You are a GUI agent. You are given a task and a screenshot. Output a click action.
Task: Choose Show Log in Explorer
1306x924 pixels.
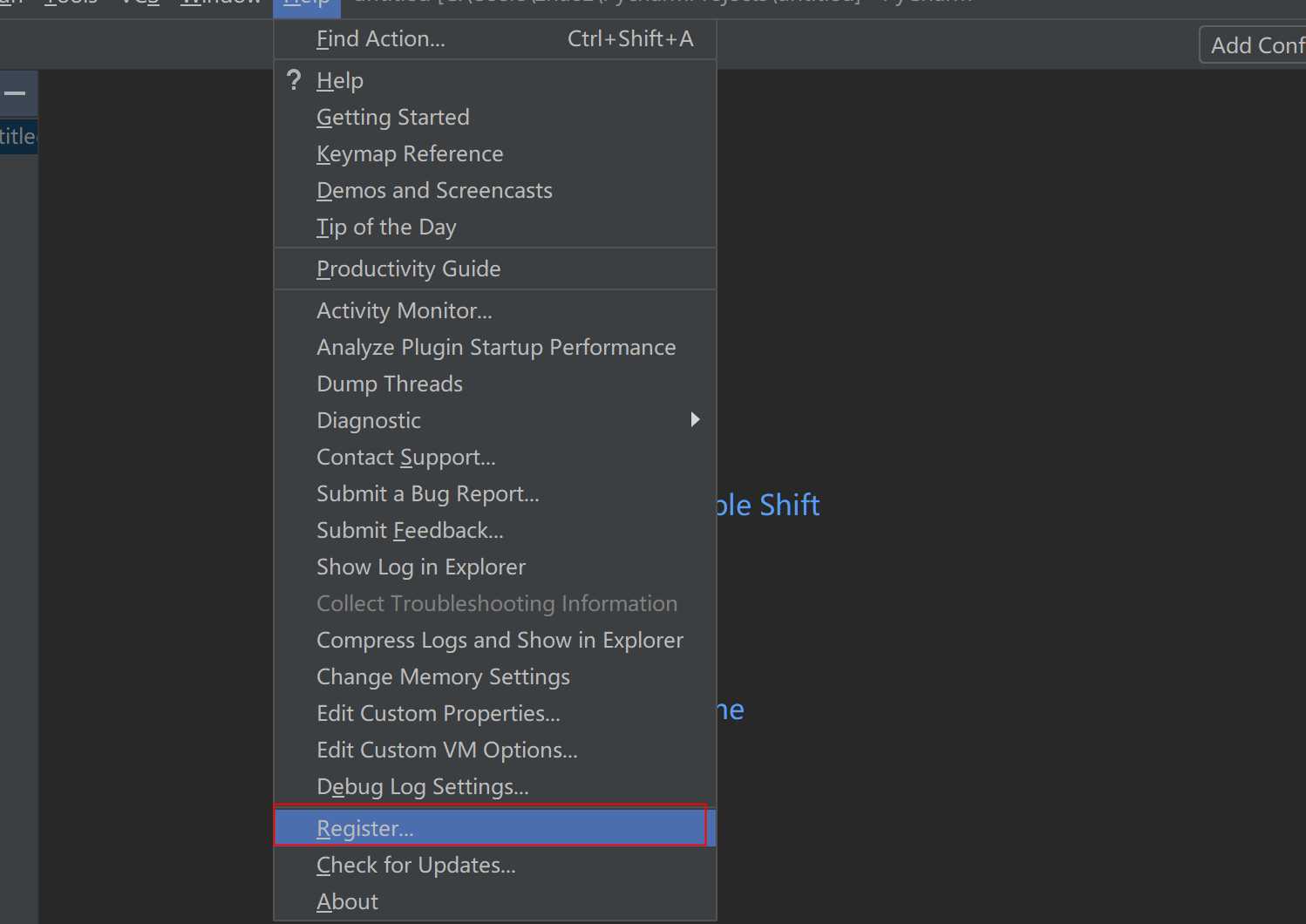click(x=421, y=567)
